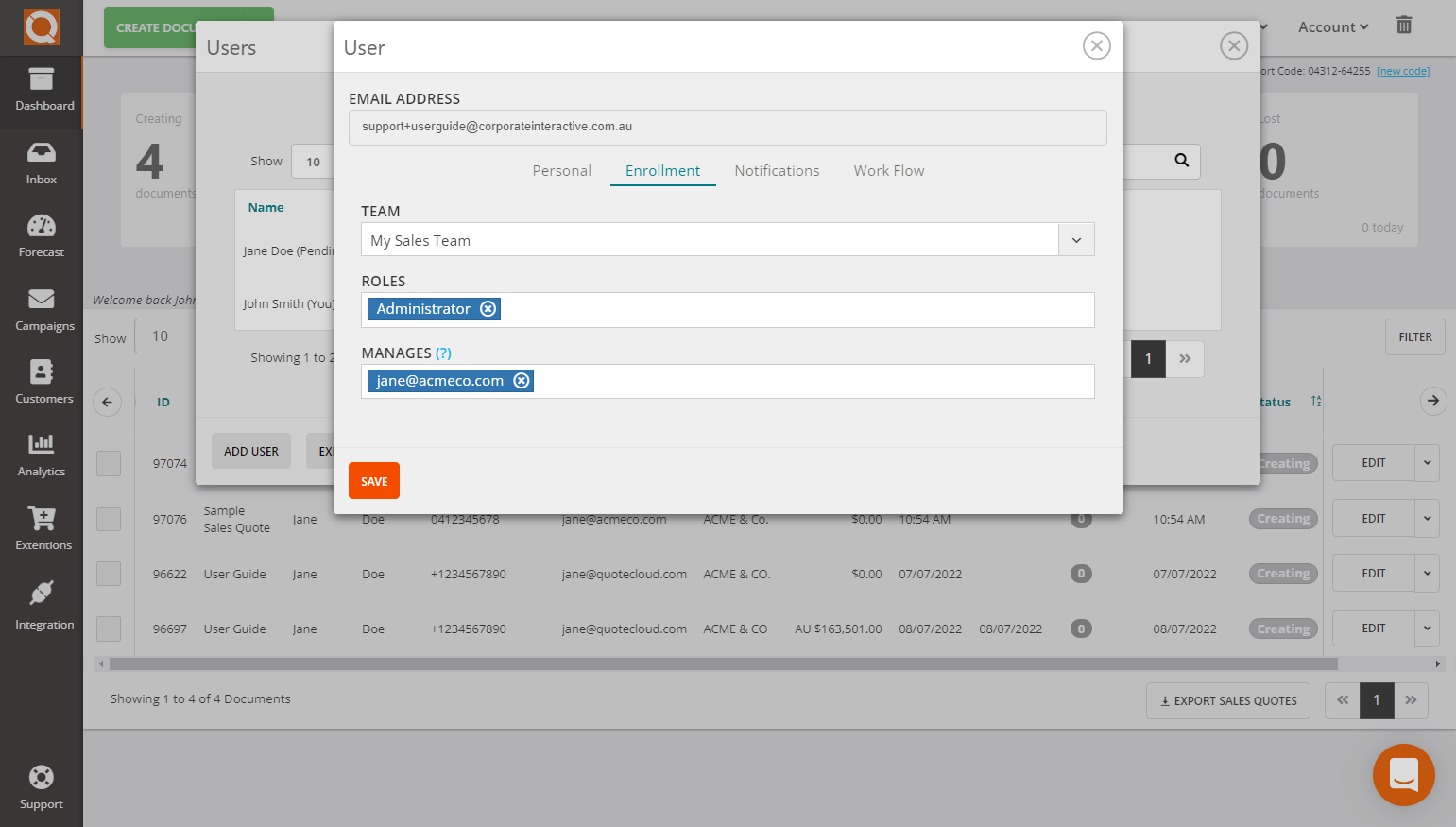Expand Edit options arrow for document 96697

tap(1427, 629)
